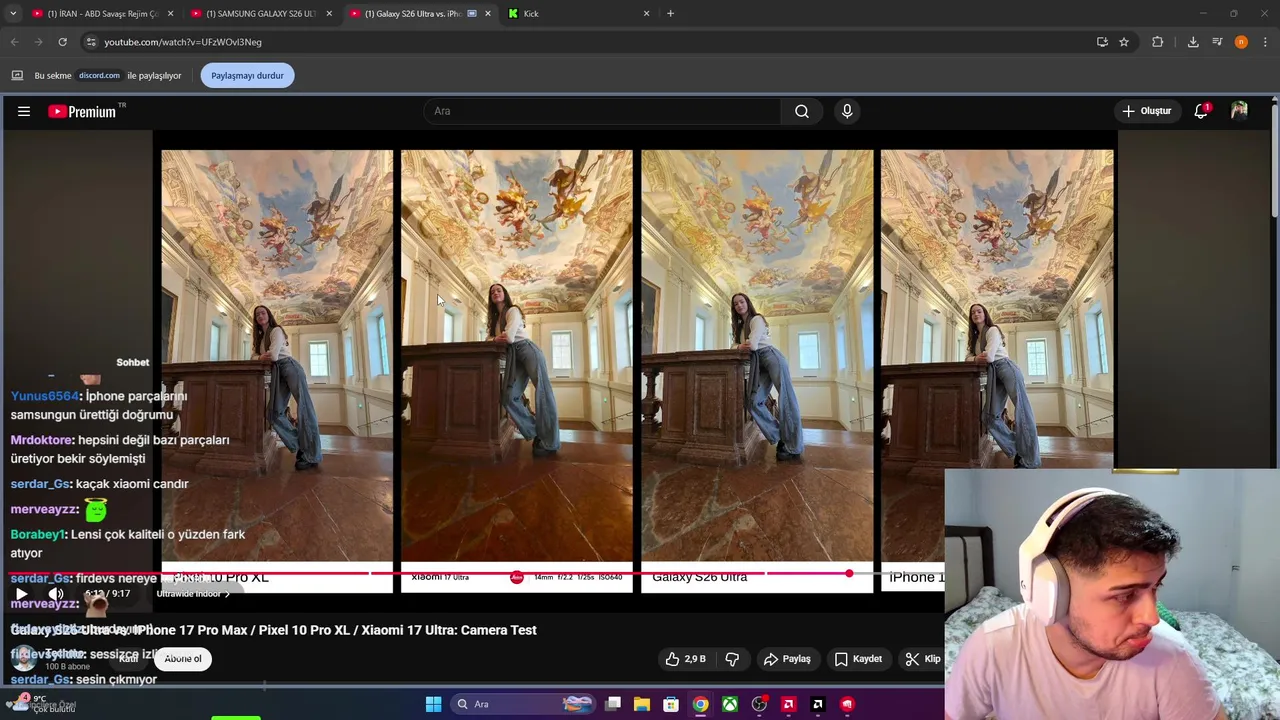The image size is (1280, 720).
Task: Close the Kick tab
Action: coord(646,13)
